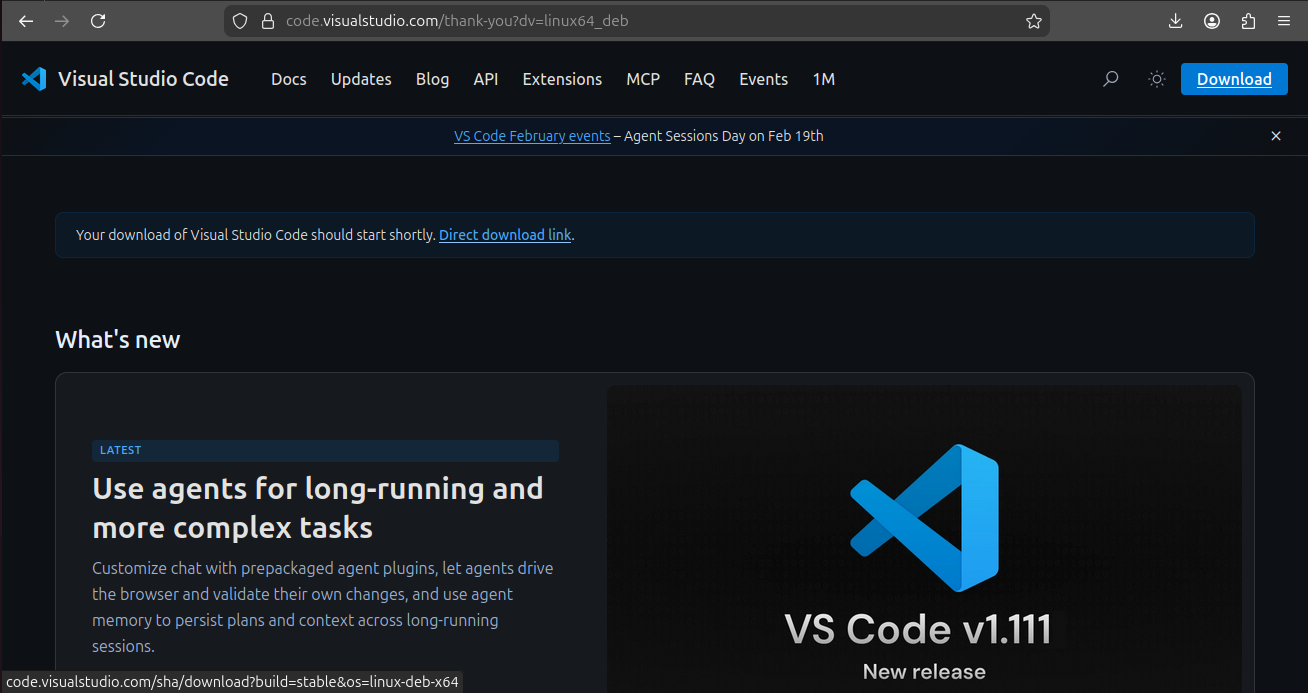Open the site search magnifier icon
This screenshot has height=693, width=1308.
pyautogui.click(x=1110, y=79)
